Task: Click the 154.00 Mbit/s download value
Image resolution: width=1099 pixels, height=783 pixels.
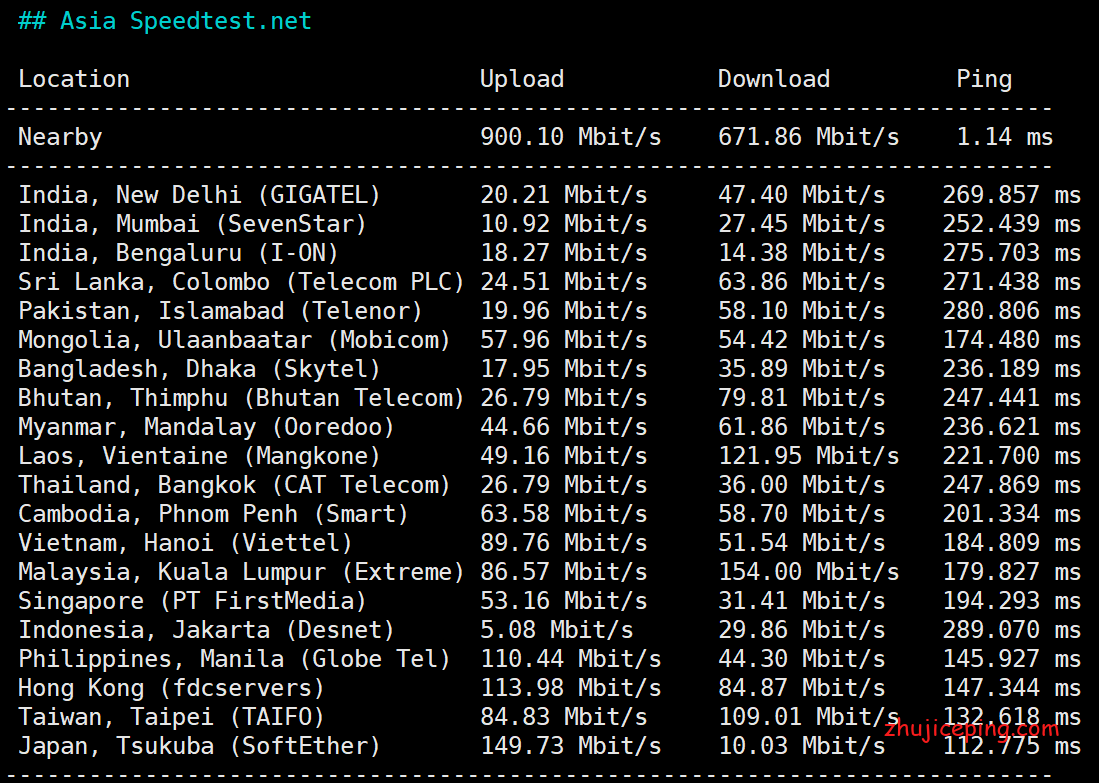Action: point(809,572)
